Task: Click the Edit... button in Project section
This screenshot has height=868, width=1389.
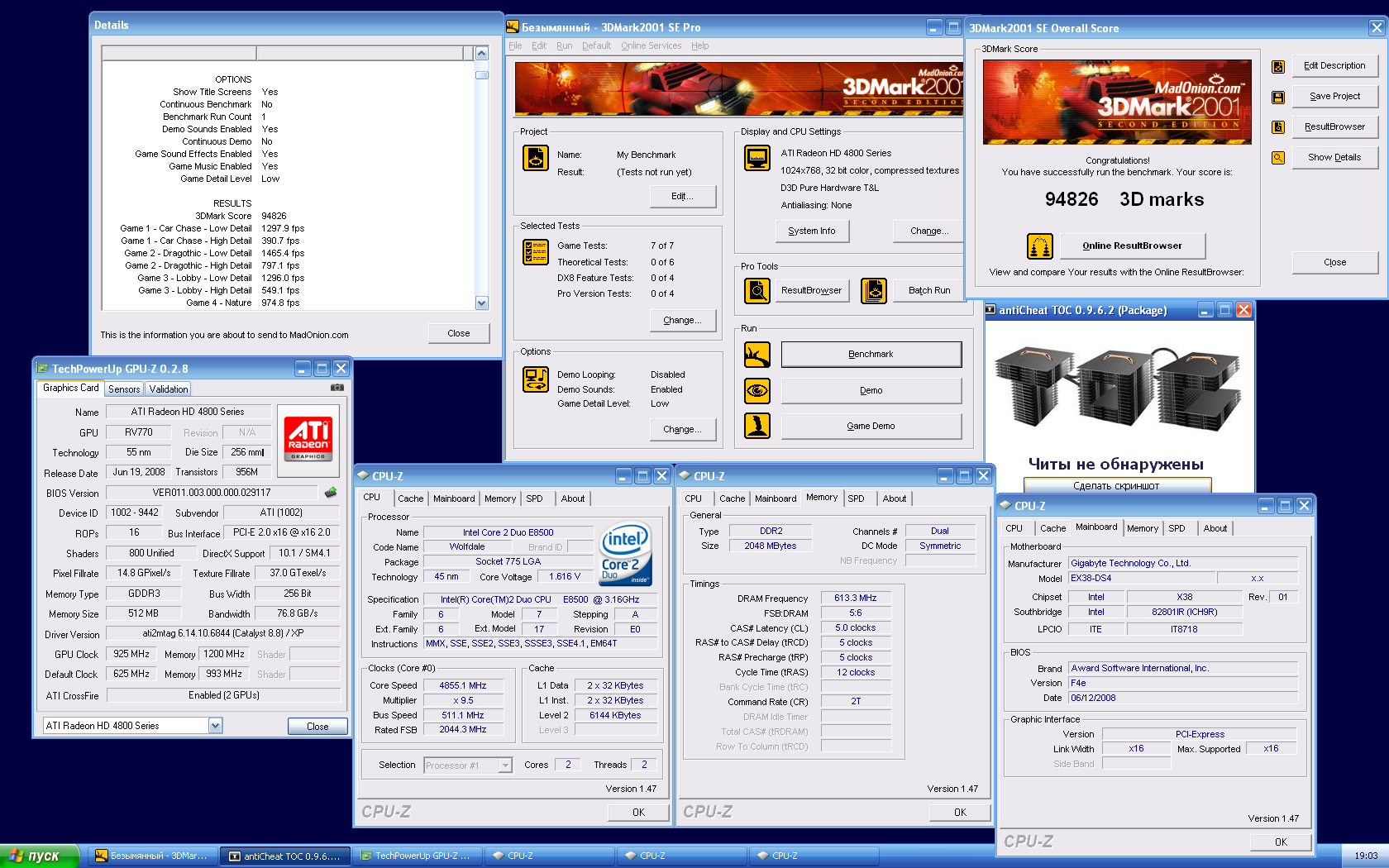Action: click(682, 197)
